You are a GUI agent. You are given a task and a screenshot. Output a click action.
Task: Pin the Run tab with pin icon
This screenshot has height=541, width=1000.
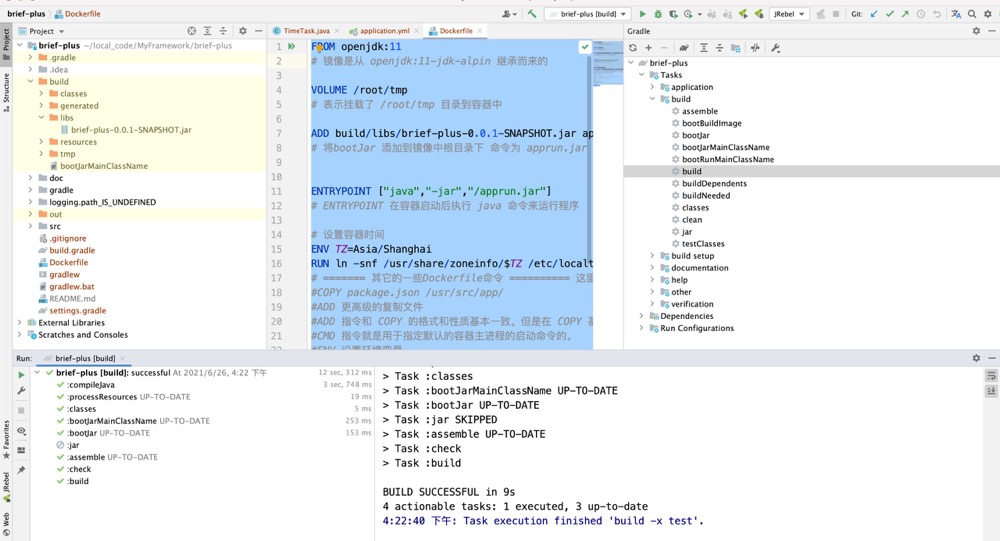coord(21,470)
